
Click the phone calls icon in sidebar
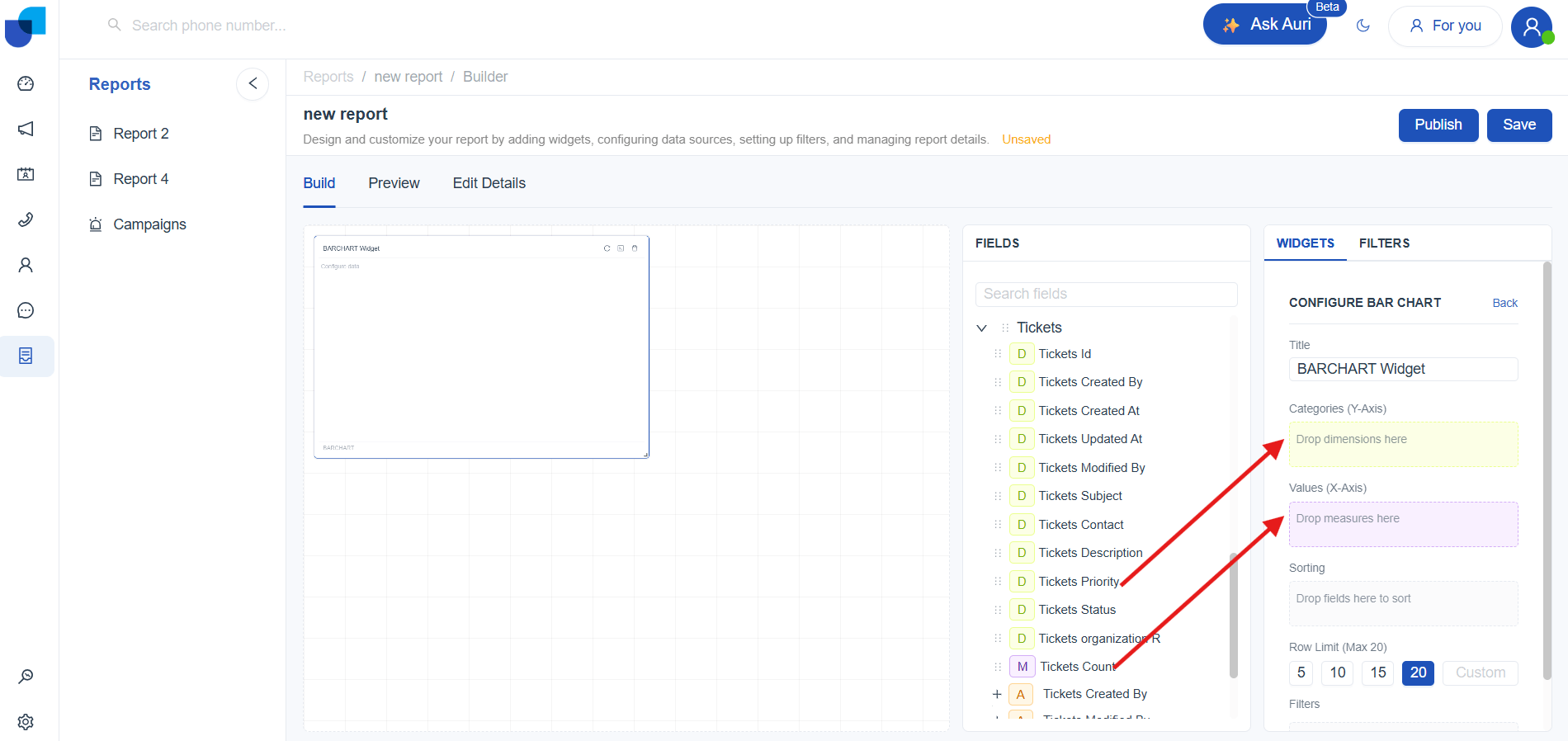[26, 219]
